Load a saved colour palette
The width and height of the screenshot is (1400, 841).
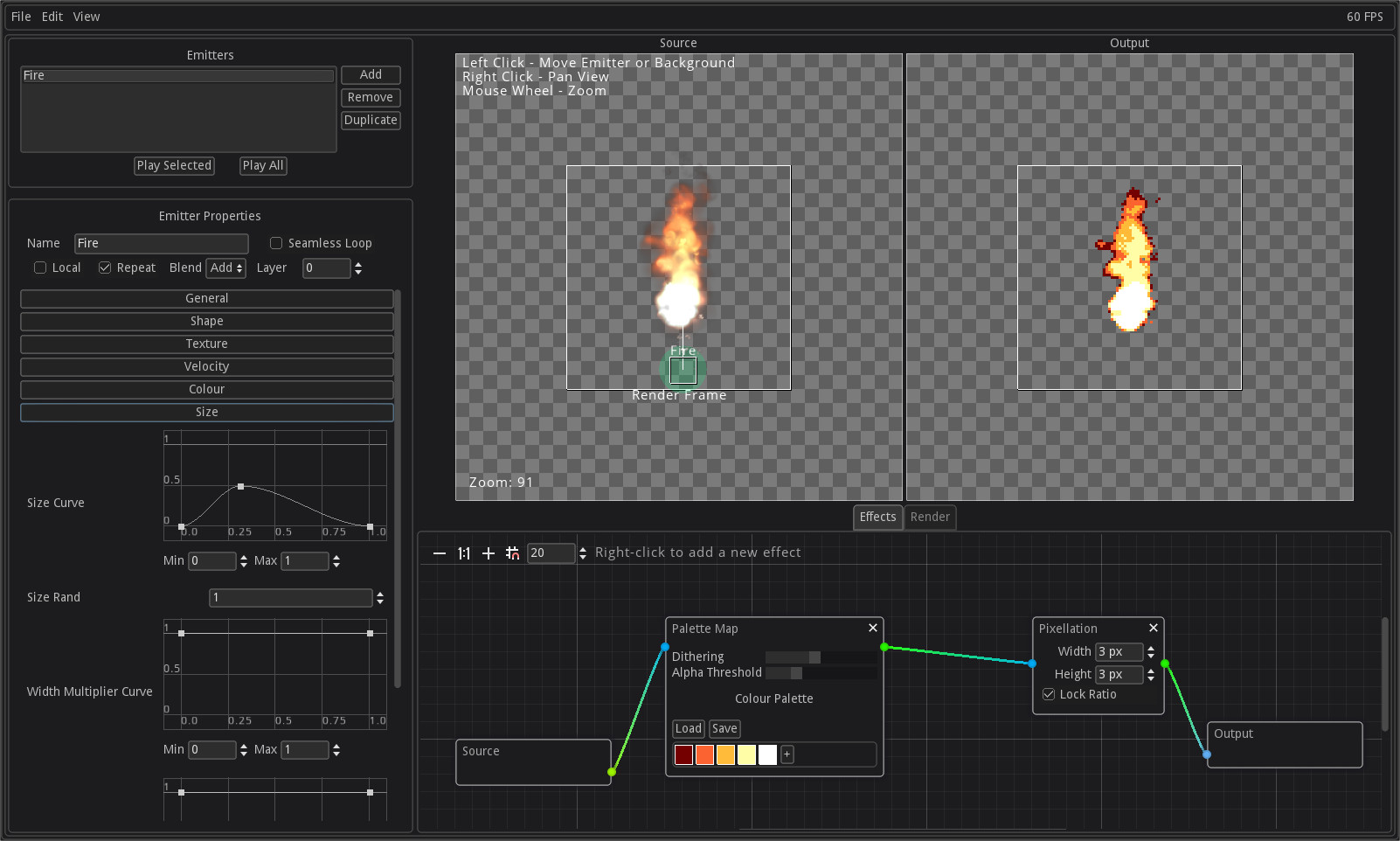pyautogui.click(x=688, y=727)
